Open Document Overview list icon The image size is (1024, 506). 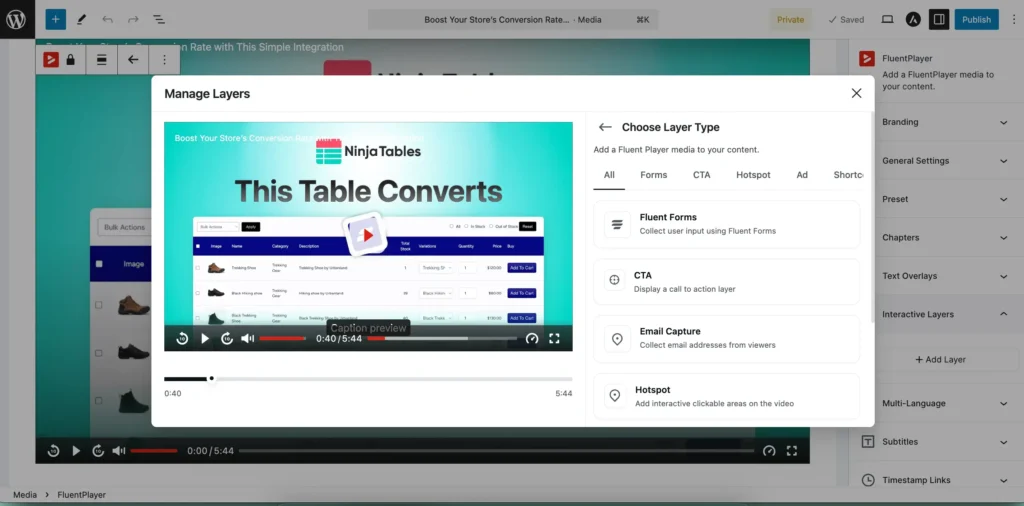[x=159, y=20]
